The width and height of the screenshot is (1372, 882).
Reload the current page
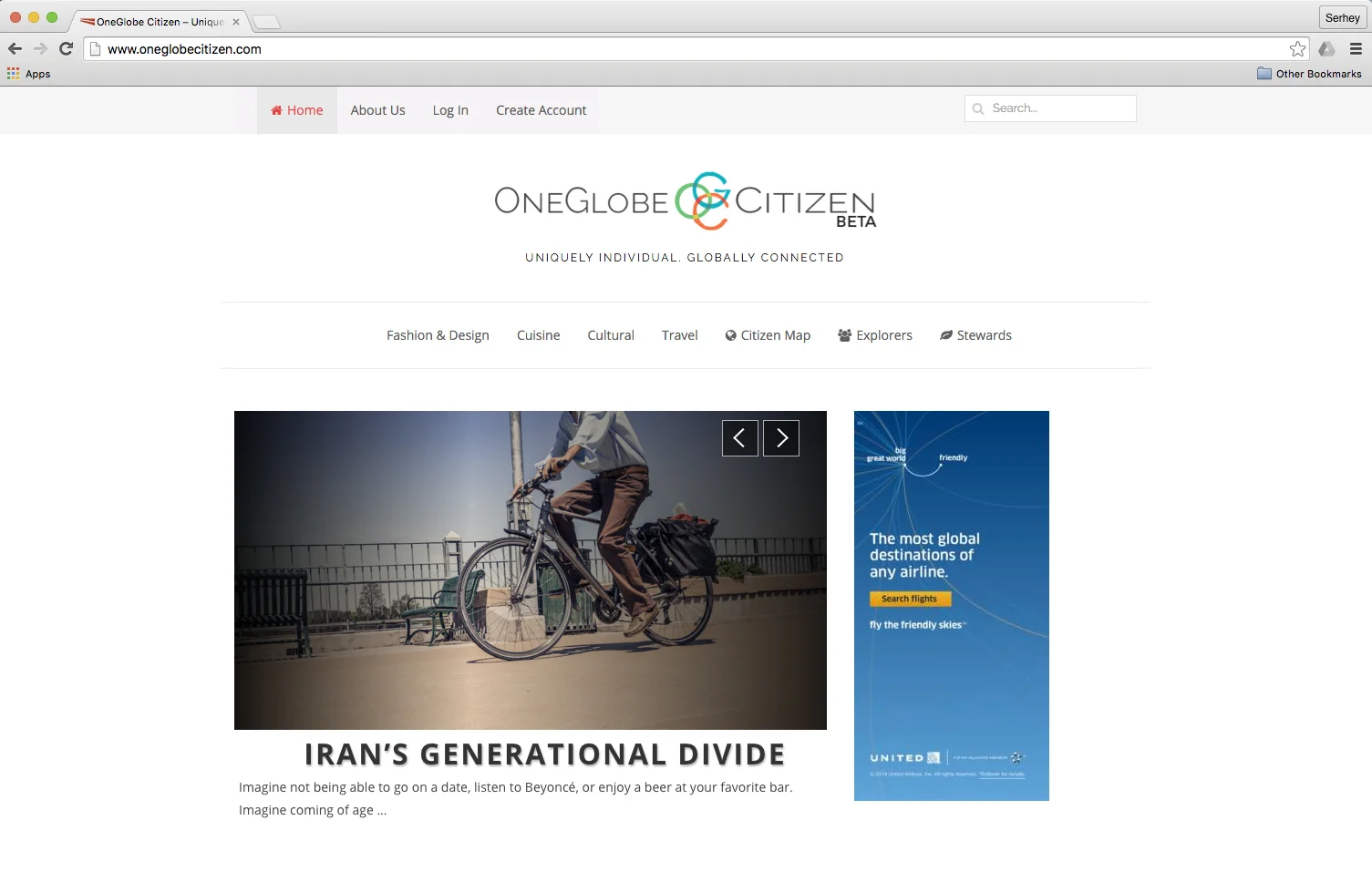(66, 49)
